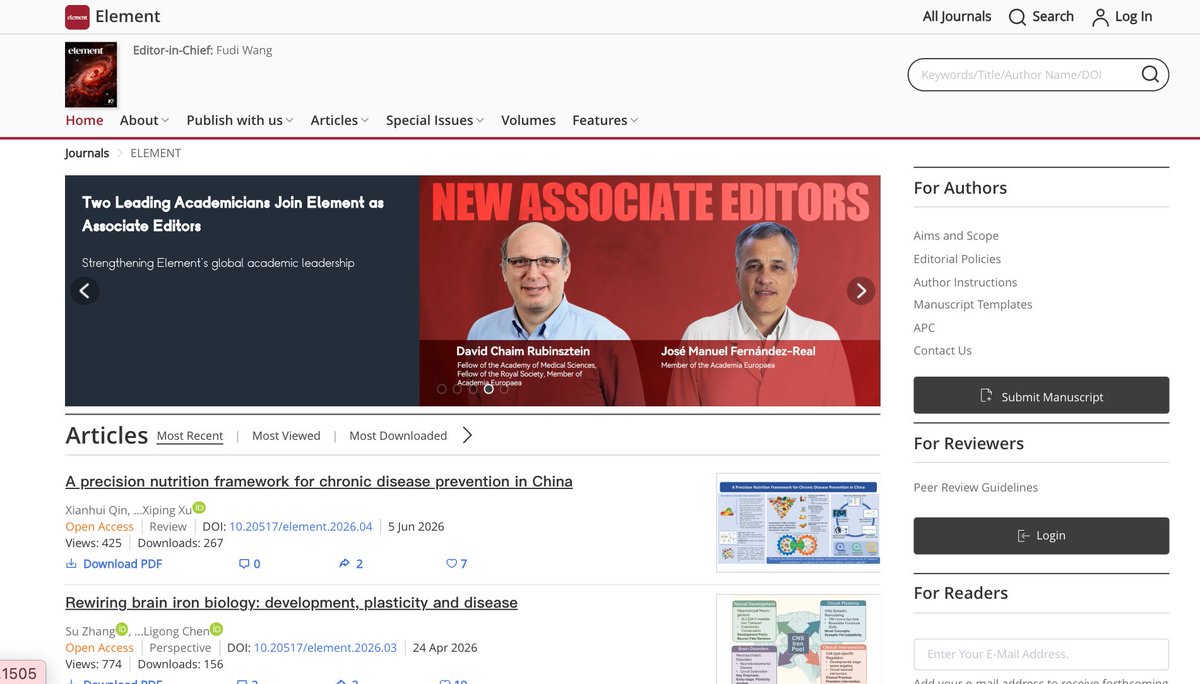Image resolution: width=1200 pixels, height=684 pixels.
Task: Open Aims and Scope link
Action: pos(956,236)
